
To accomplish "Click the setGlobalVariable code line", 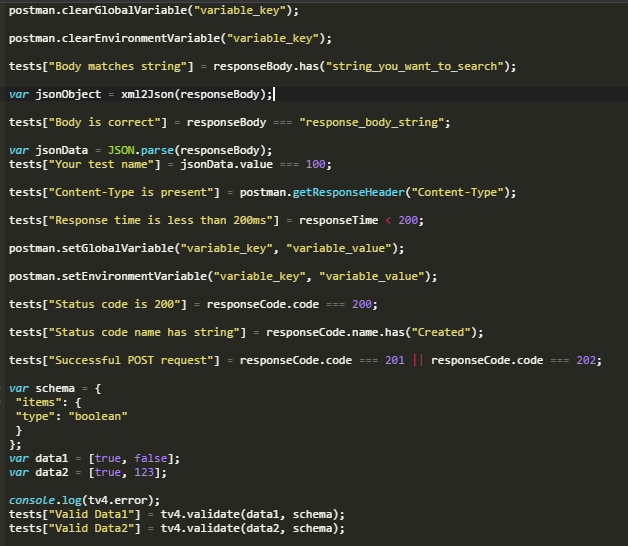I will pos(207,249).
